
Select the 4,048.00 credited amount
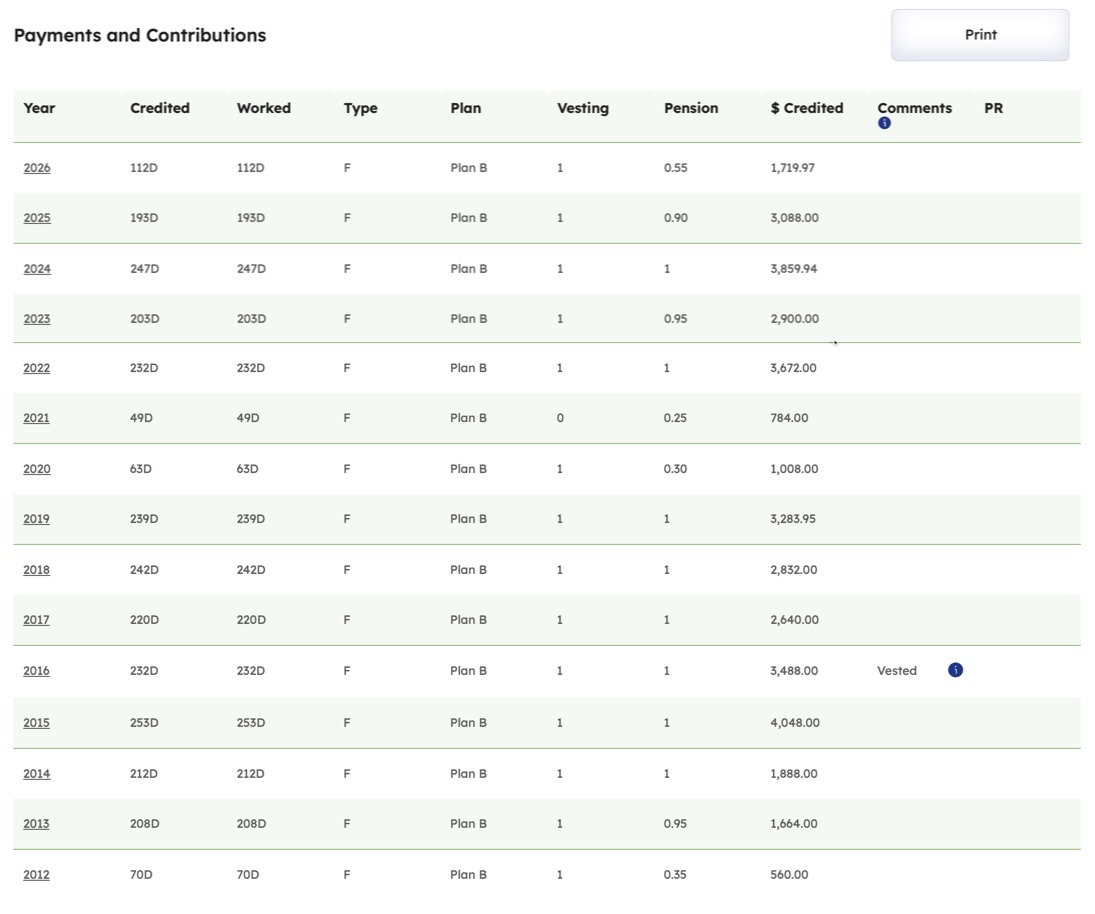click(795, 723)
